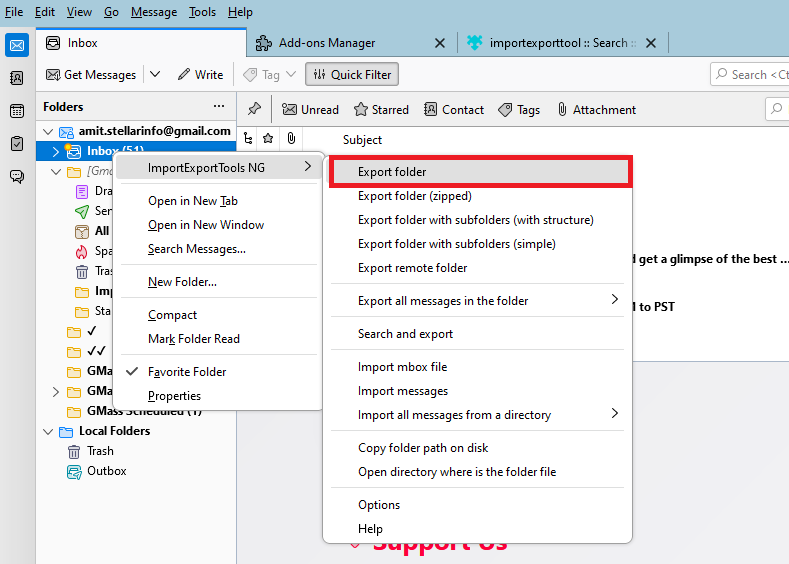Choose Export remote folder
Image resolution: width=789 pixels, height=564 pixels.
[x=477, y=268]
